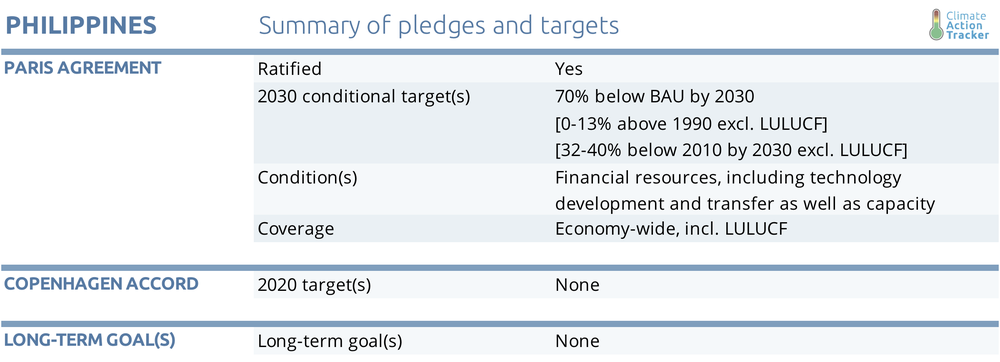Viewport: 1000px width, 362px height.
Task: Click the Summary of pledges and targets title
Action: [x=438, y=26]
